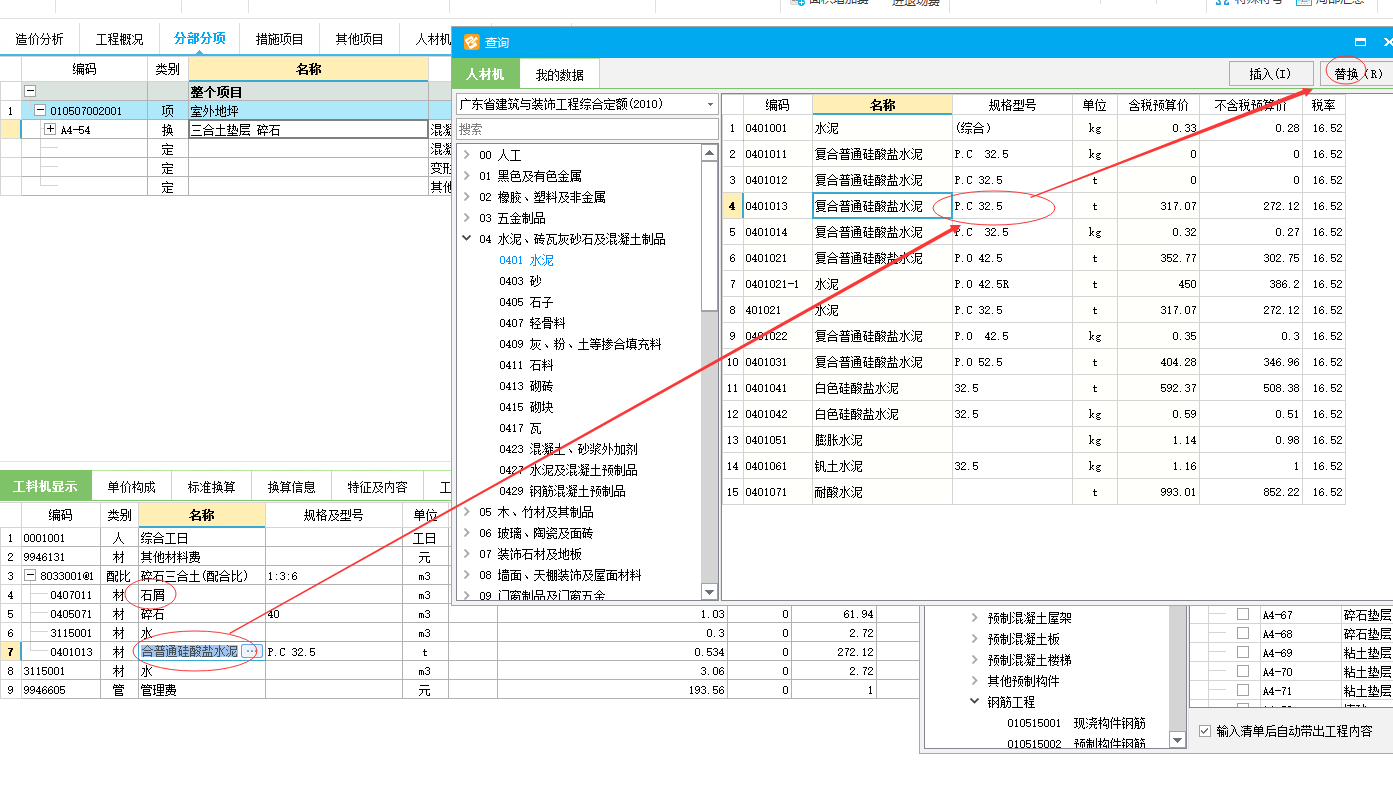Switch to the 工程概况 tab
The width and height of the screenshot is (1393, 798).
tap(120, 40)
